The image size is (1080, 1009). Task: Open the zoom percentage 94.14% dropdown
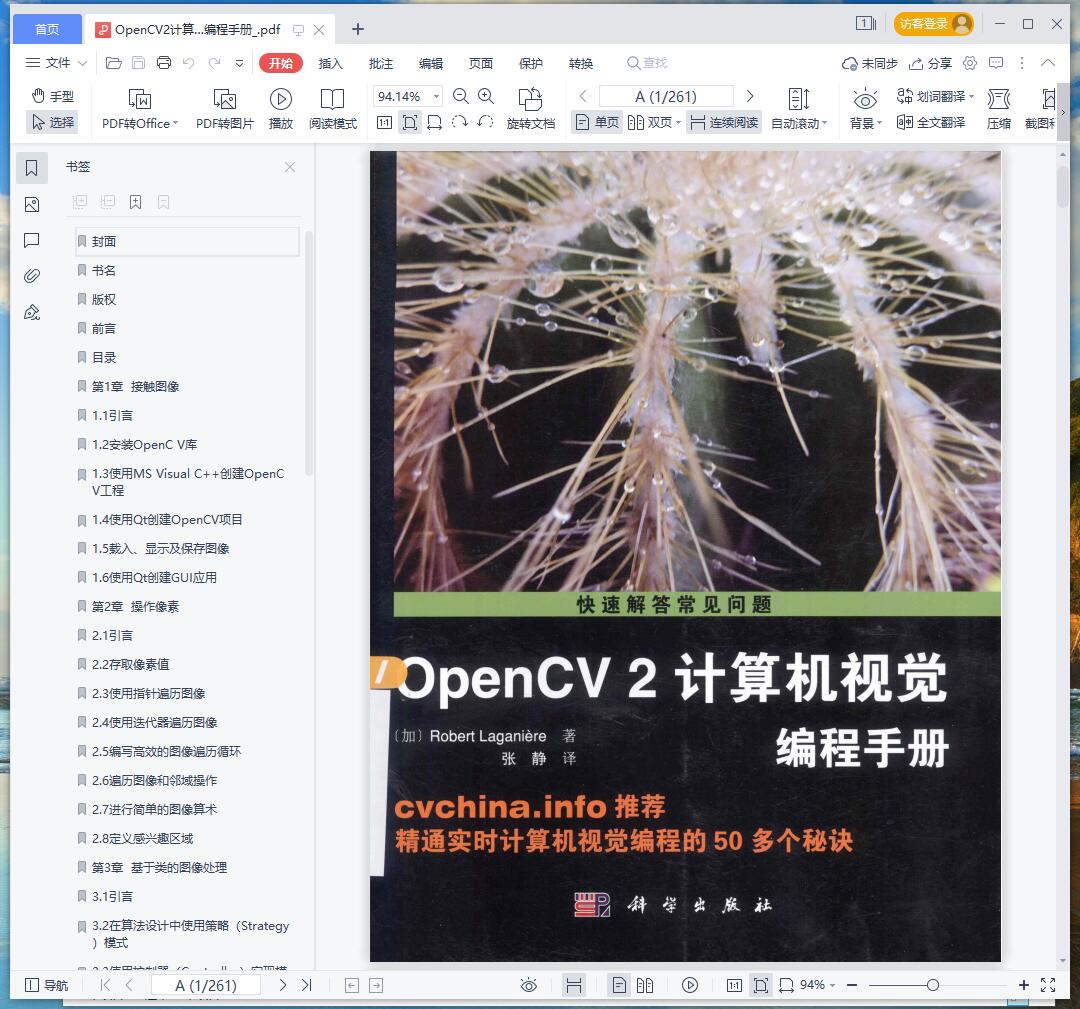(x=437, y=96)
